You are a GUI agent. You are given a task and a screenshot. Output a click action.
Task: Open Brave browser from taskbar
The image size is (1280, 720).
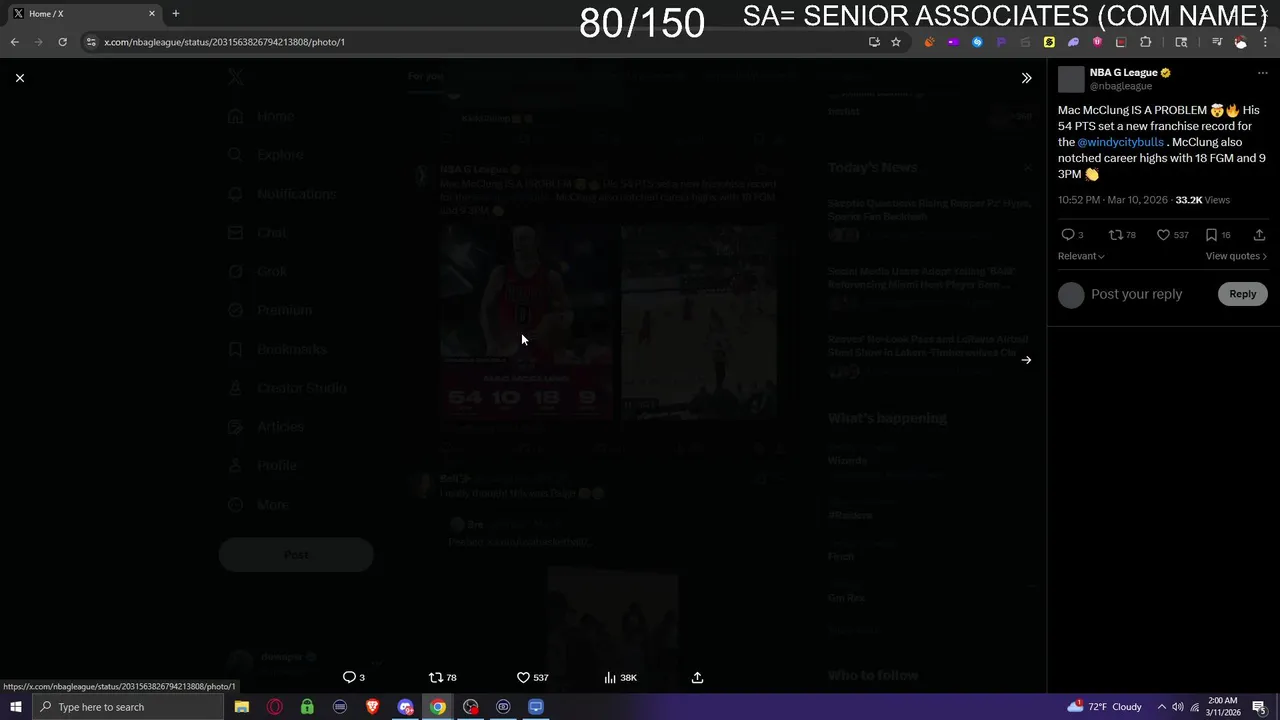pos(373,707)
